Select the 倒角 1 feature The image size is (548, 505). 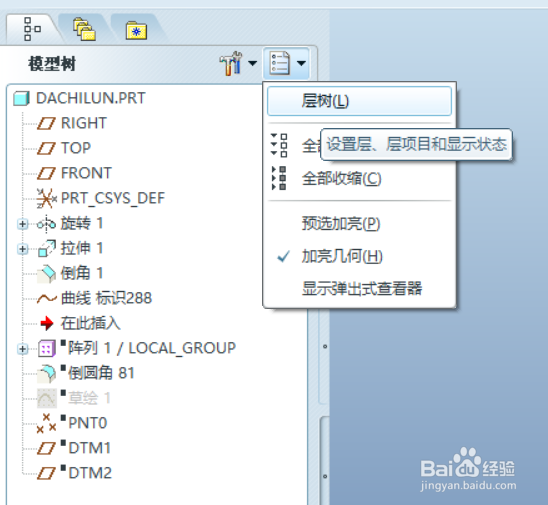(x=82, y=273)
